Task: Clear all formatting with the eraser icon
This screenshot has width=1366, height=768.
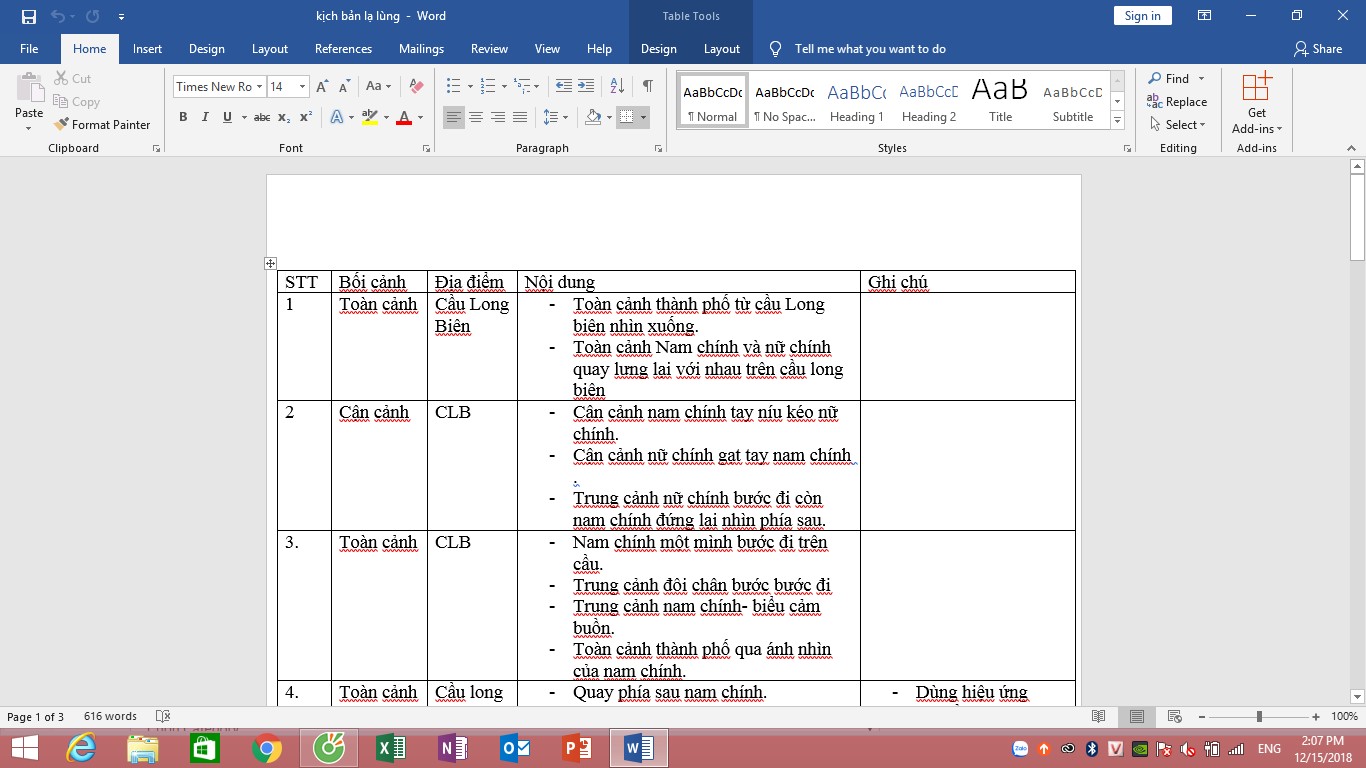Action: [x=417, y=86]
